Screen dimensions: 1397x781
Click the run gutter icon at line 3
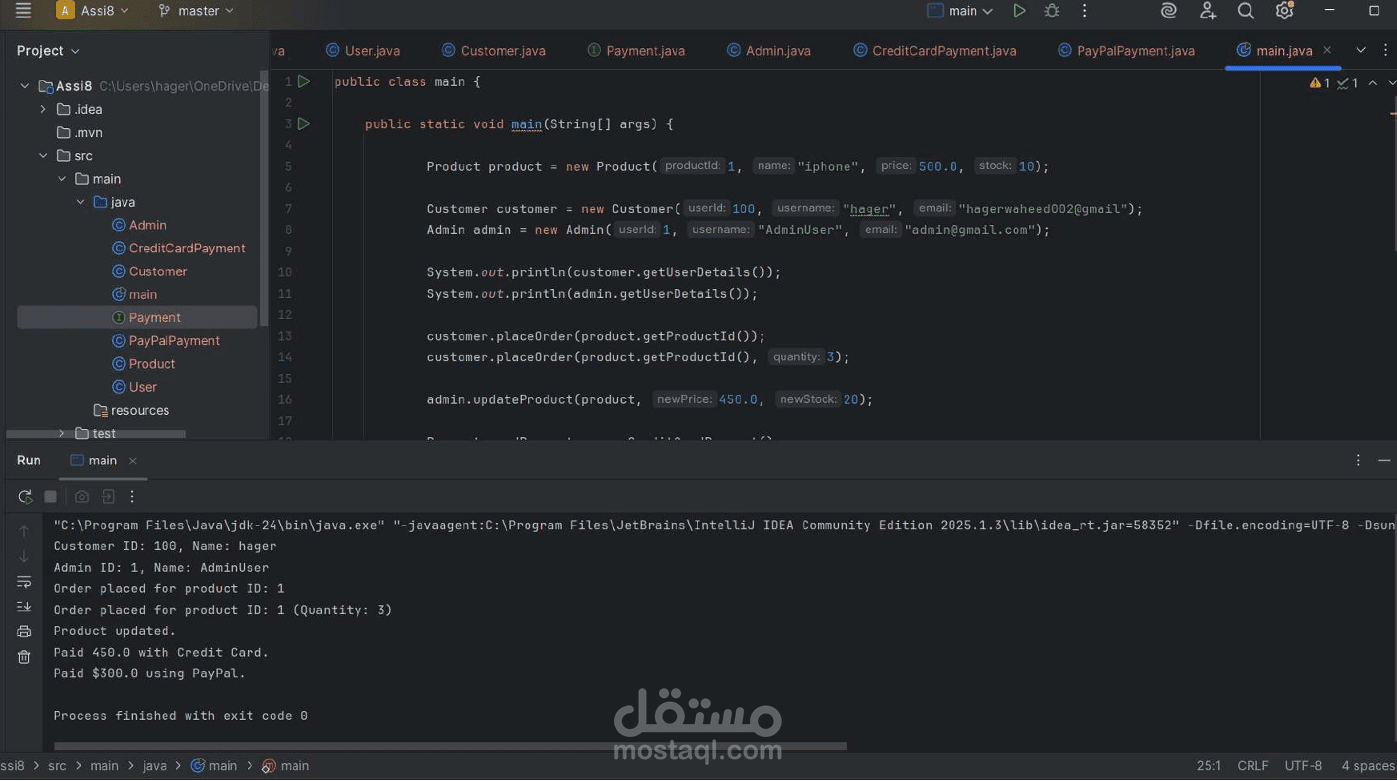[304, 124]
